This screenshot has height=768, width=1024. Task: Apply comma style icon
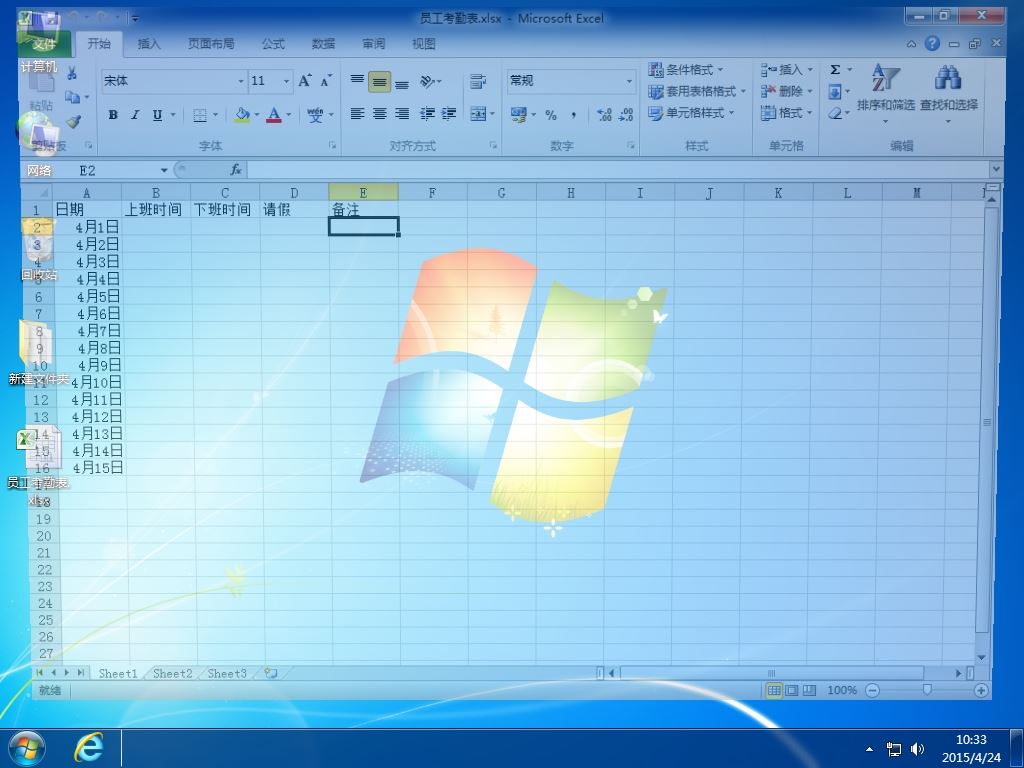tap(573, 115)
